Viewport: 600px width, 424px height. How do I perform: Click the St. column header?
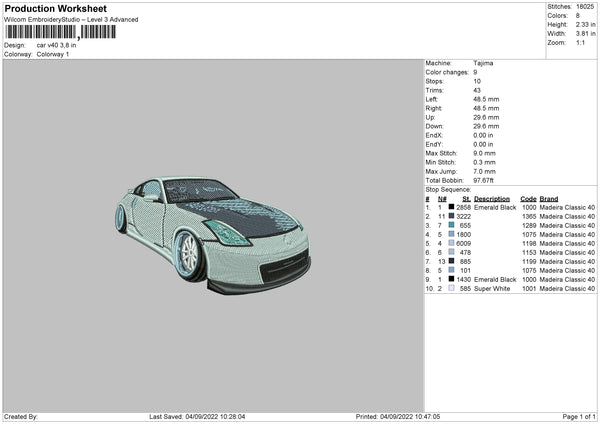click(x=465, y=198)
